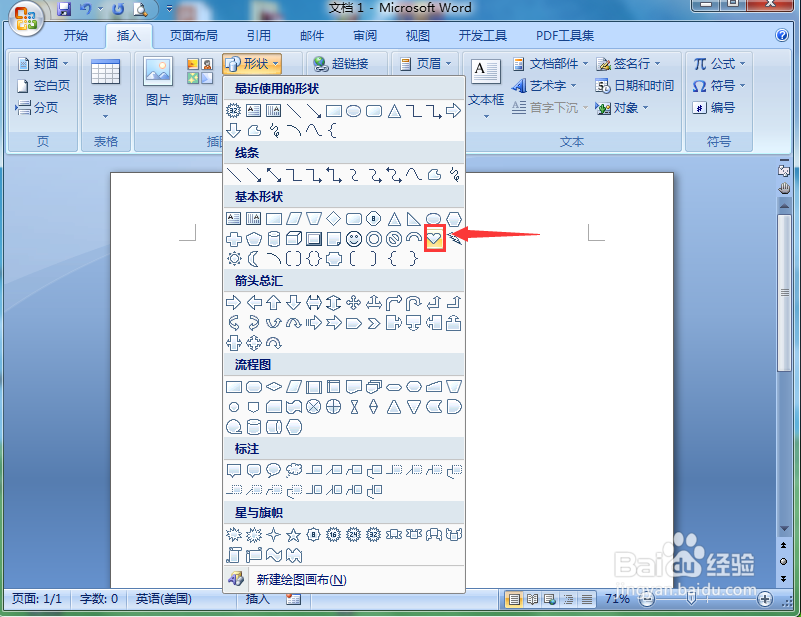Switch to Print Layout view in status bar
The image size is (801, 617).
click(514, 599)
